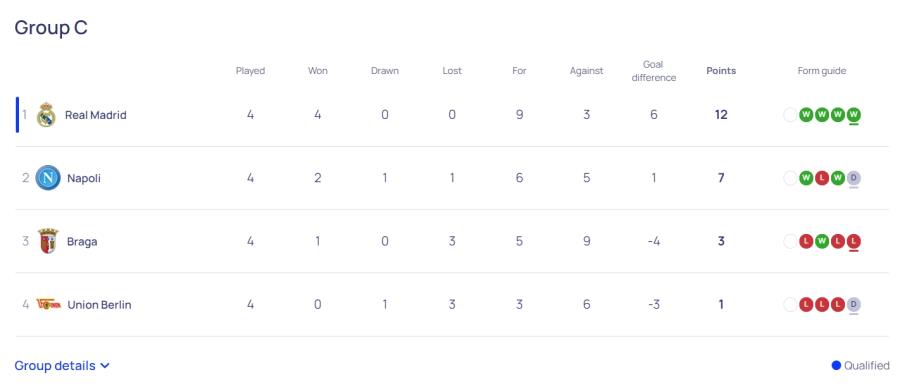Select Braga's latest loss form badge
Viewport: 900px width, 389px height.
coord(854,241)
